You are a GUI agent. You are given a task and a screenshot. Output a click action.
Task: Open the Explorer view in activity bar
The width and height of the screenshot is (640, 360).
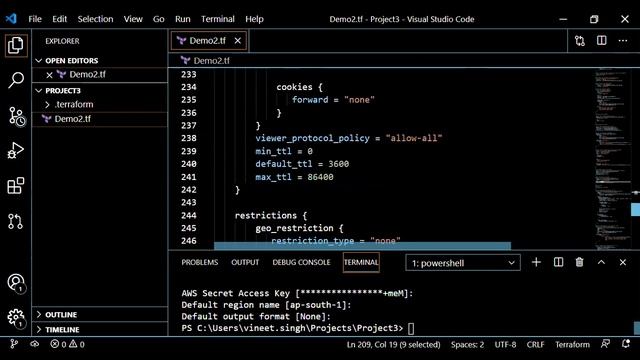(16, 45)
